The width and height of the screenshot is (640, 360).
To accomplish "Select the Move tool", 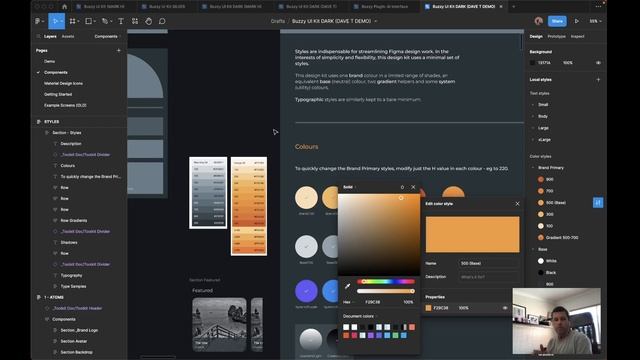I will click(x=55, y=21).
